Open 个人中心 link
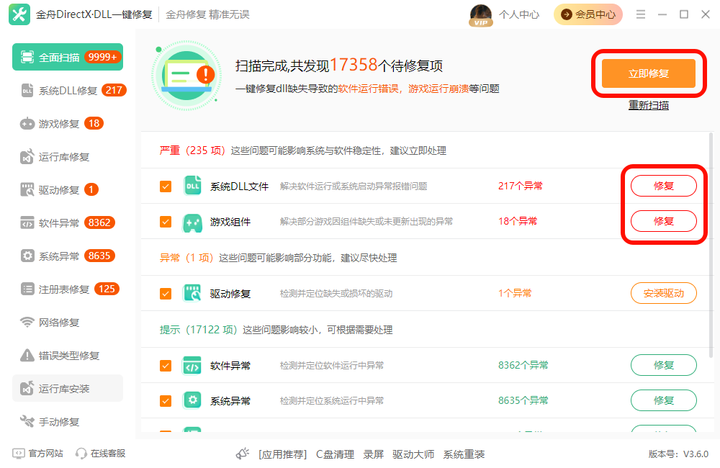 [519, 15]
